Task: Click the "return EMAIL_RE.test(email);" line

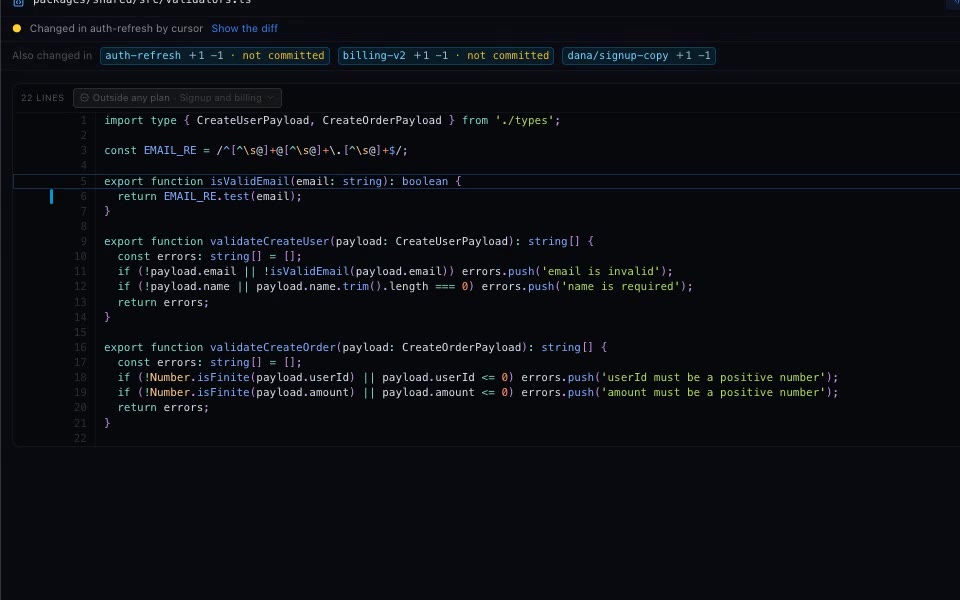Action: click(209, 197)
